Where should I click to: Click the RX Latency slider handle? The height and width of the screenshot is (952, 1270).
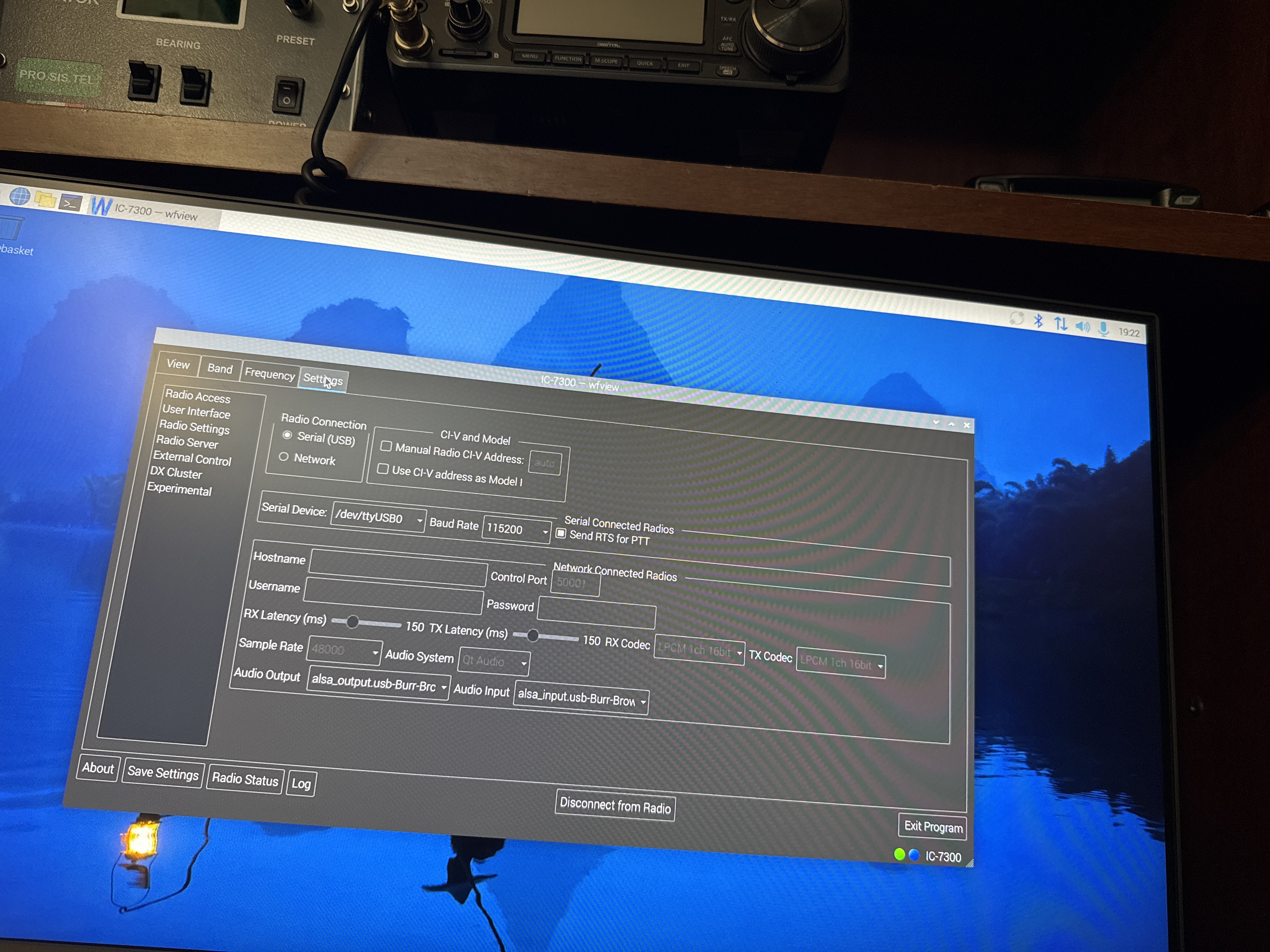pyautogui.click(x=352, y=621)
